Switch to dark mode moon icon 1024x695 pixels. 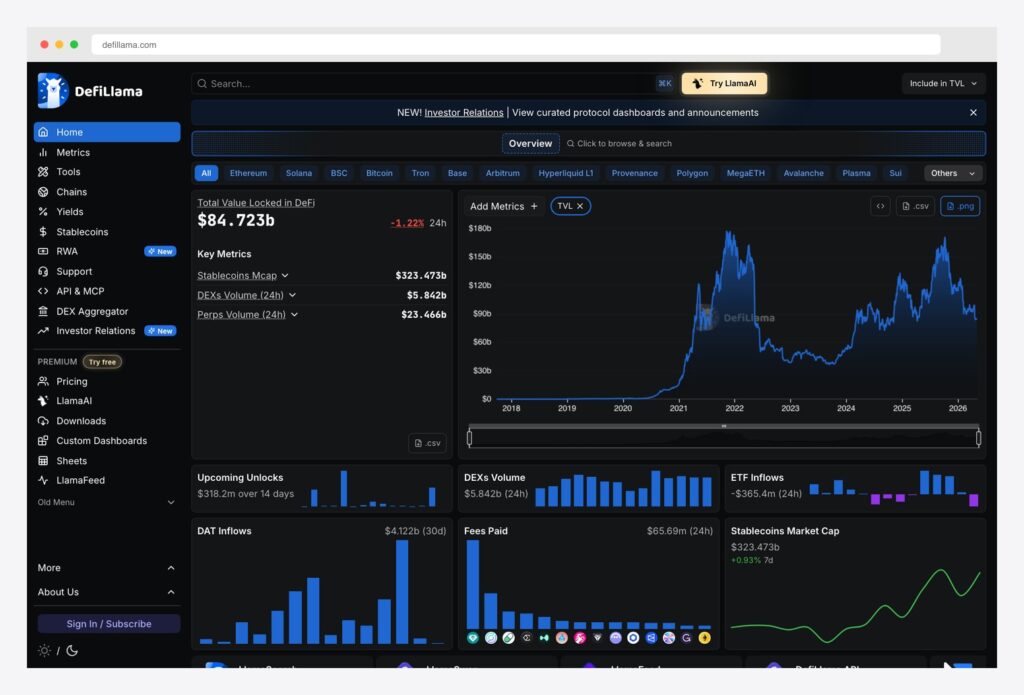tap(72, 651)
